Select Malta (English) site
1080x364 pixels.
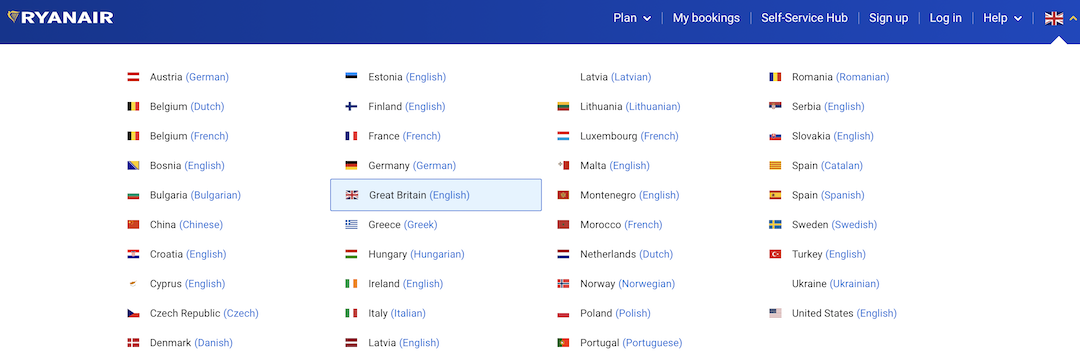[614, 166]
